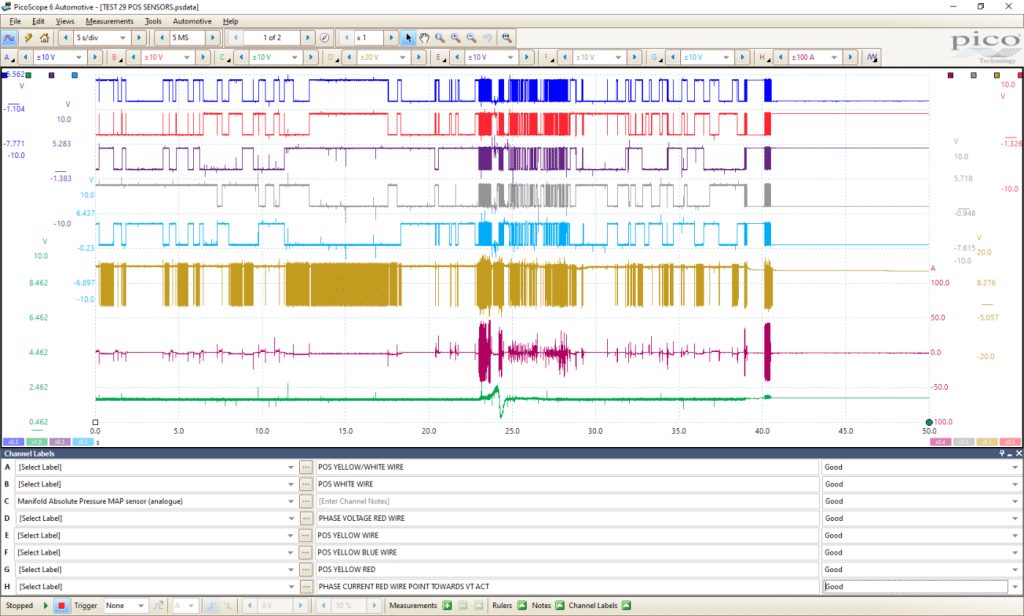Click the red stop capture button
Viewport: 1024px width, 616px height.
tap(61, 606)
